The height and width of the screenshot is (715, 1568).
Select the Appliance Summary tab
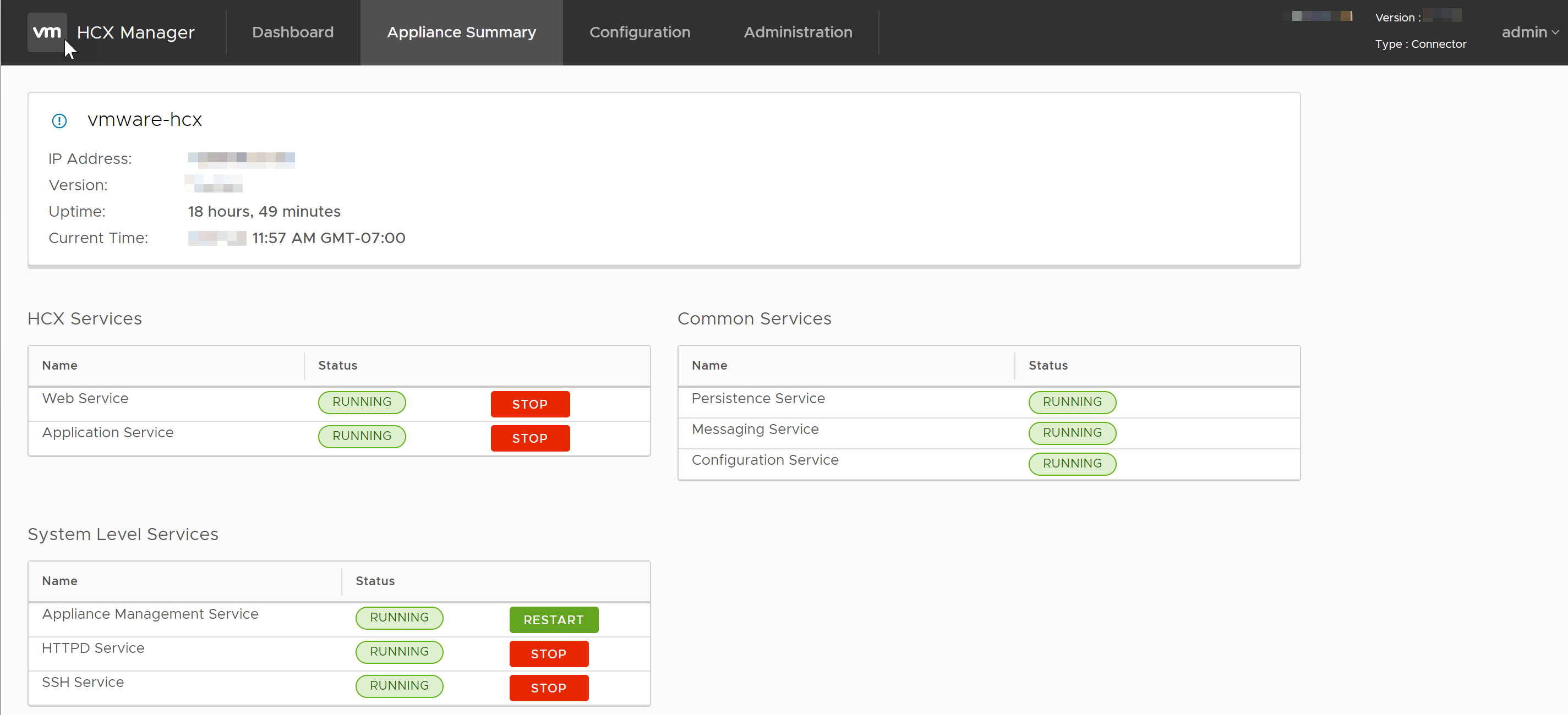[461, 32]
